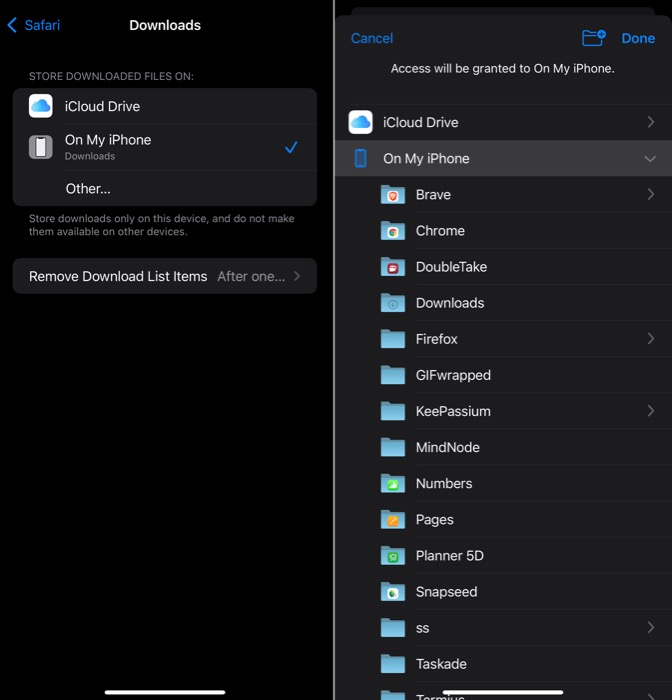The width and height of the screenshot is (672, 700).
Task: Select the Planner 5D folder name
Action: tap(450, 556)
